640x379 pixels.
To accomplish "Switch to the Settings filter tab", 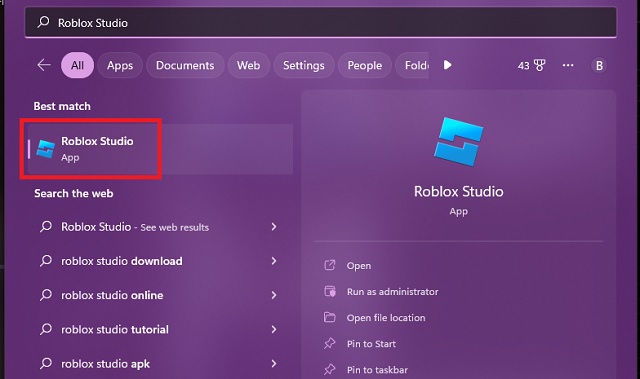I will tap(304, 65).
